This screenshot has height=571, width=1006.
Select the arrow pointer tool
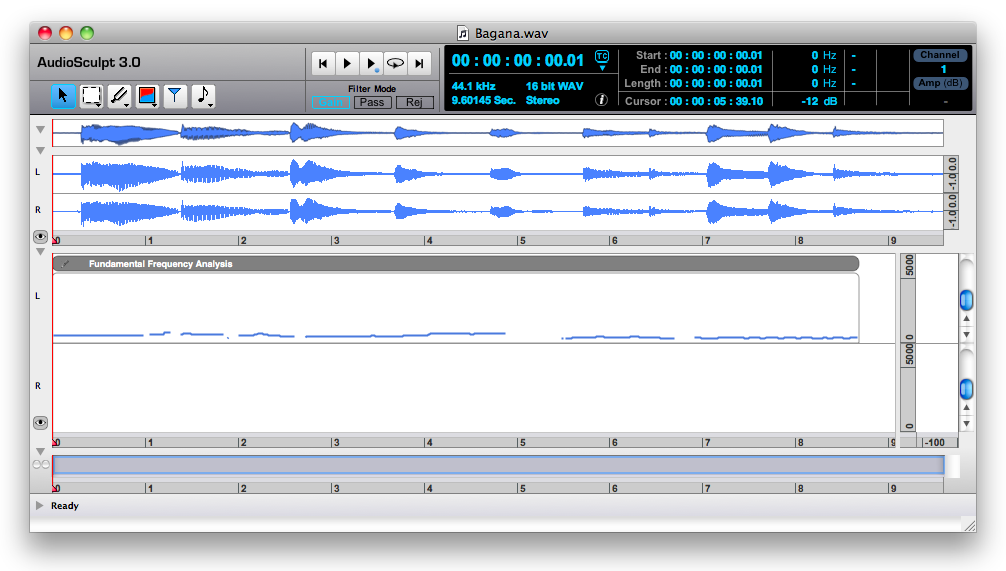pos(63,96)
